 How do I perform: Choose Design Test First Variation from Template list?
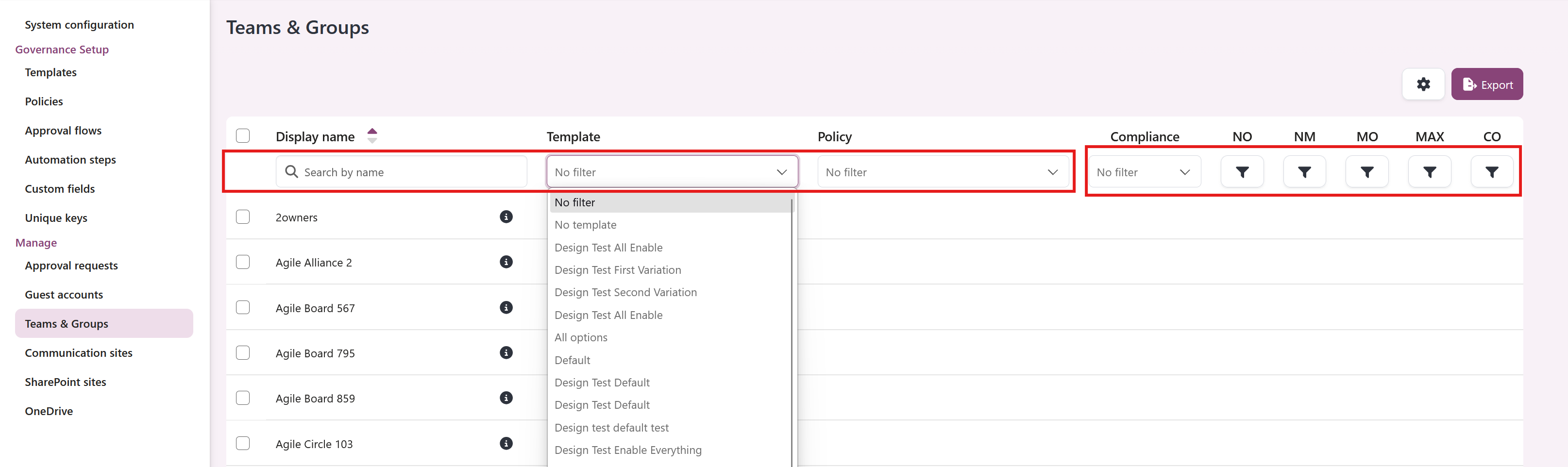617,270
